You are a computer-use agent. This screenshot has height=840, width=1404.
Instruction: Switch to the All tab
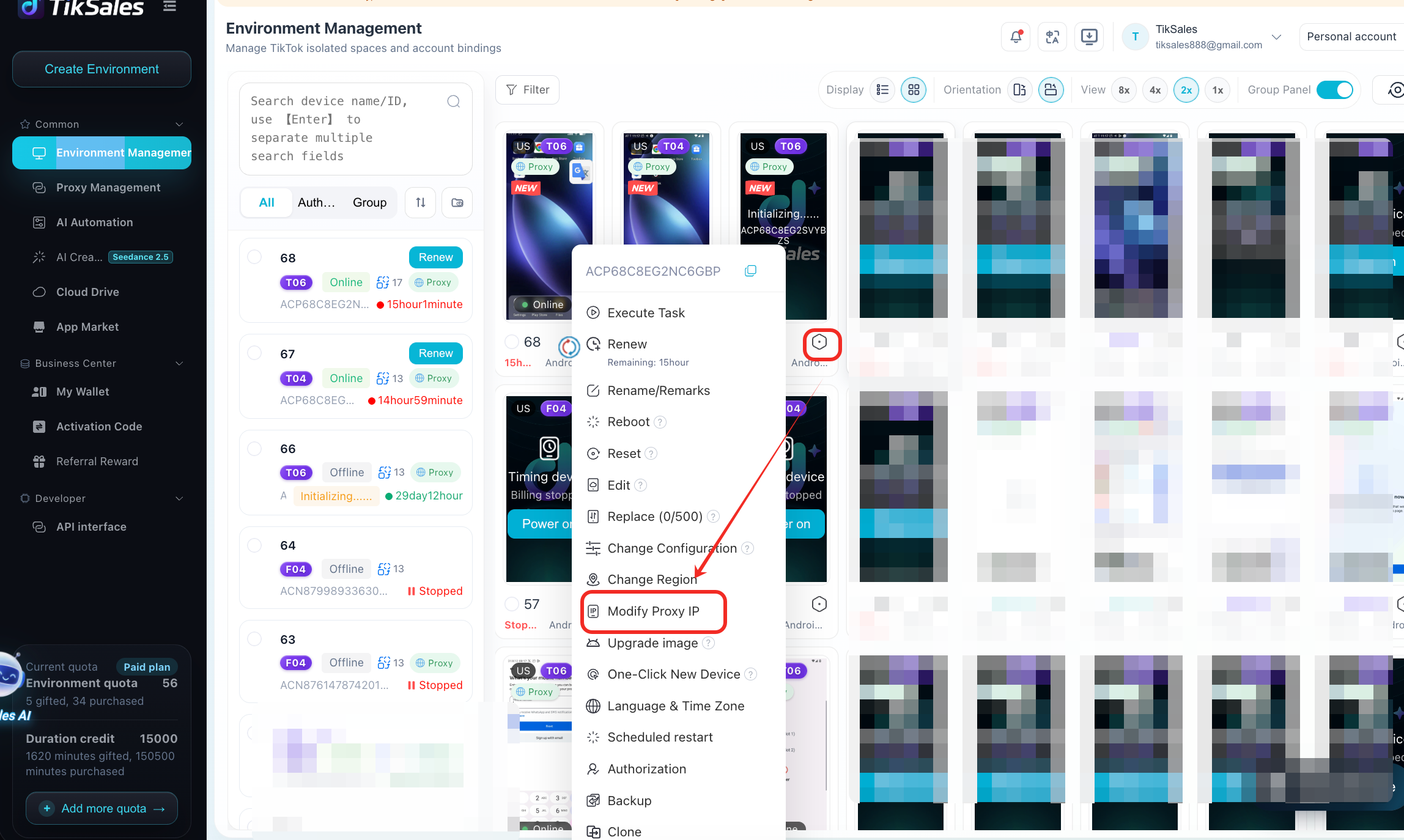click(267, 202)
